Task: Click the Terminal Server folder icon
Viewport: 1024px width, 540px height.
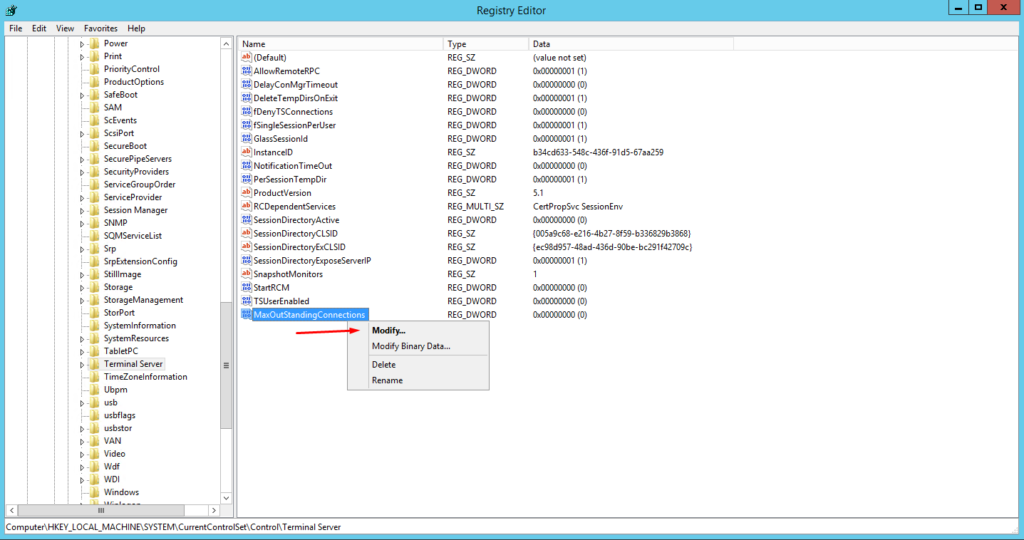Action: 94,364
